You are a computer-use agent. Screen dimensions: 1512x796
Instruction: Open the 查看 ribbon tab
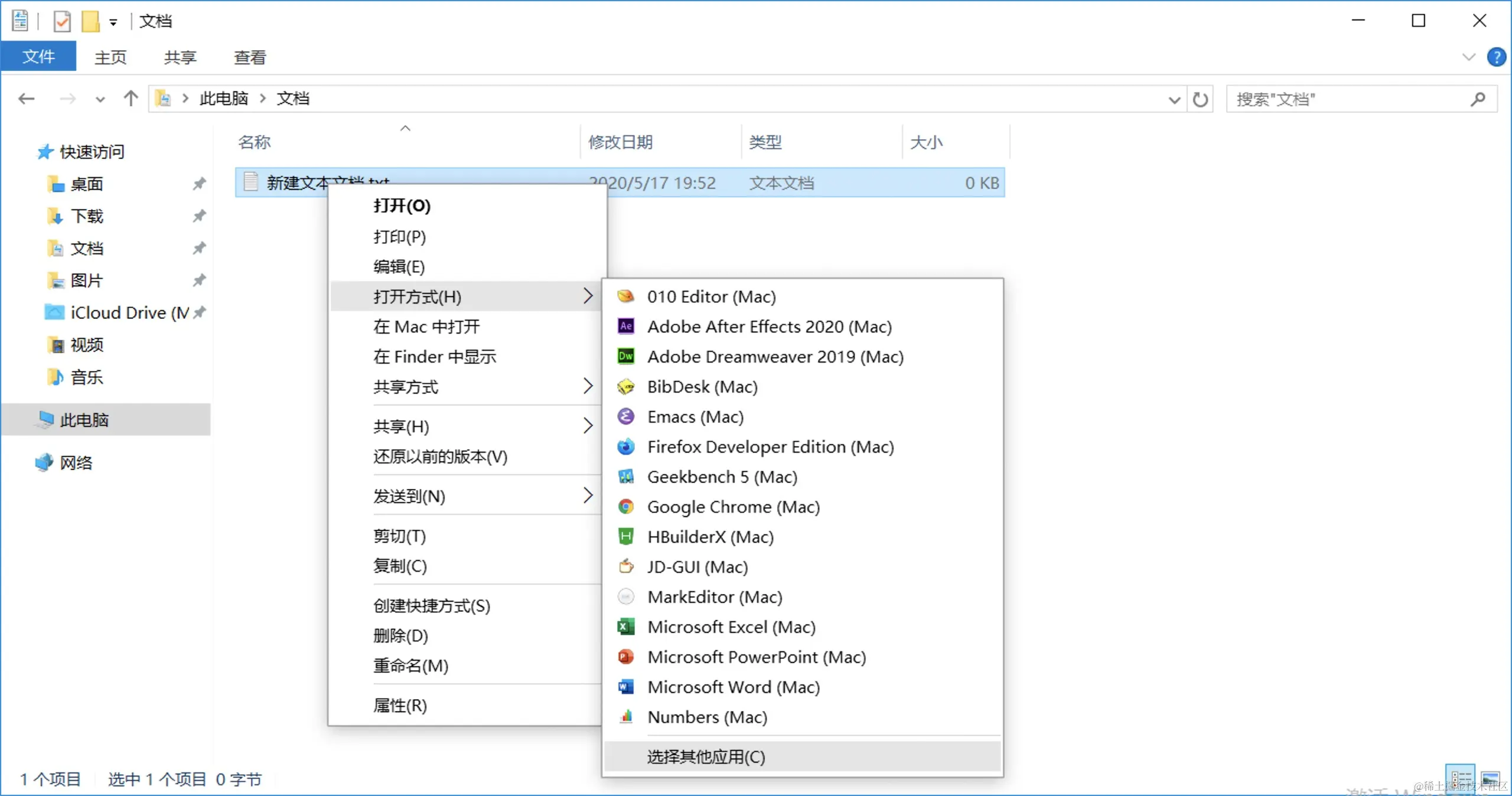coord(250,57)
